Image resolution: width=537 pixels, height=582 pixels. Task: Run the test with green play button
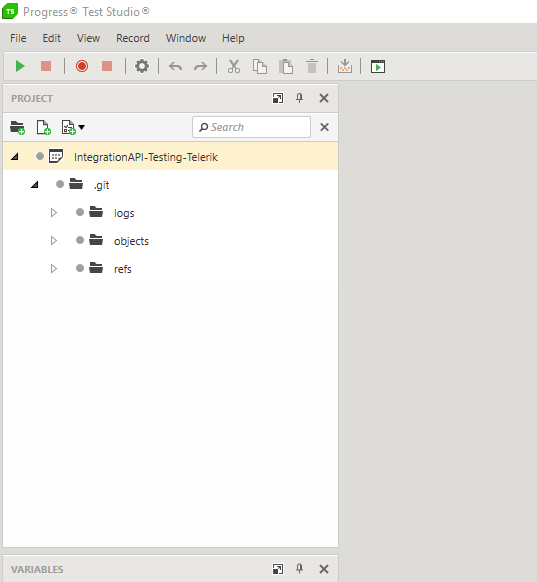(x=20, y=66)
